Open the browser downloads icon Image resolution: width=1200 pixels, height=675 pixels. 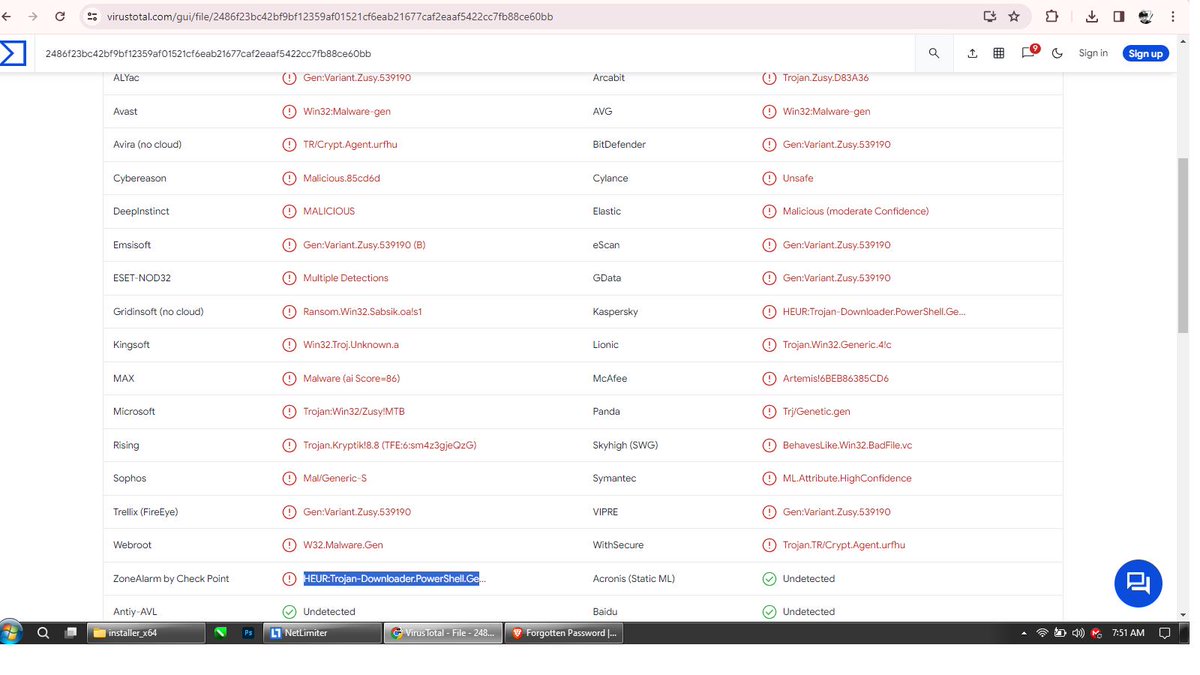[x=1092, y=17]
